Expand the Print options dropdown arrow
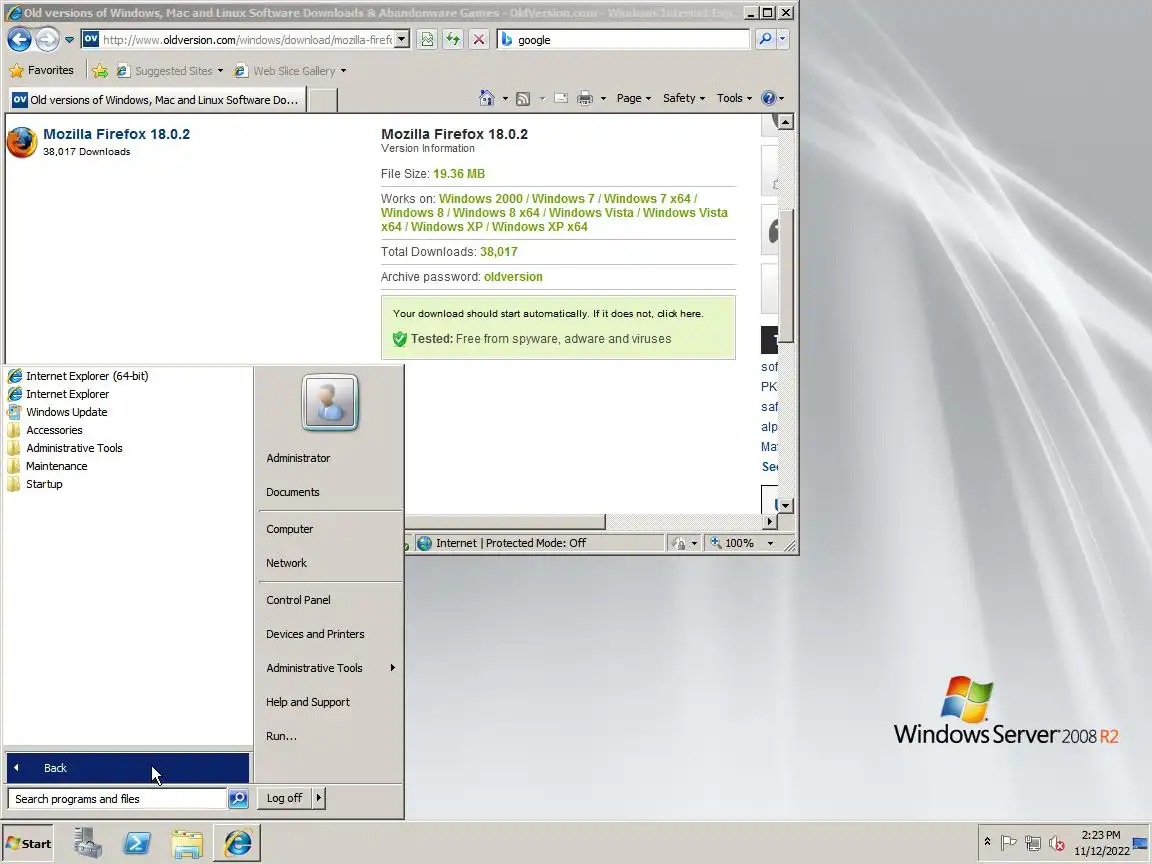The width and height of the screenshot is (1152, 864). click(603, 98)
